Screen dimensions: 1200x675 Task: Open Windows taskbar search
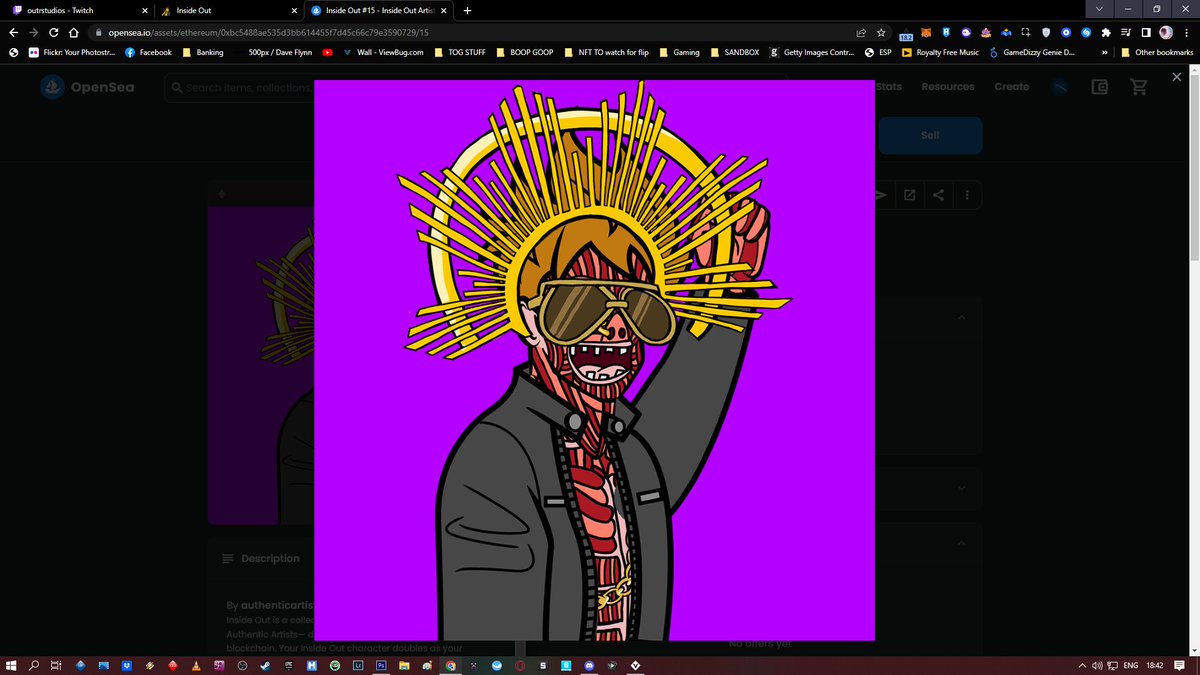[x=35, y=665]
